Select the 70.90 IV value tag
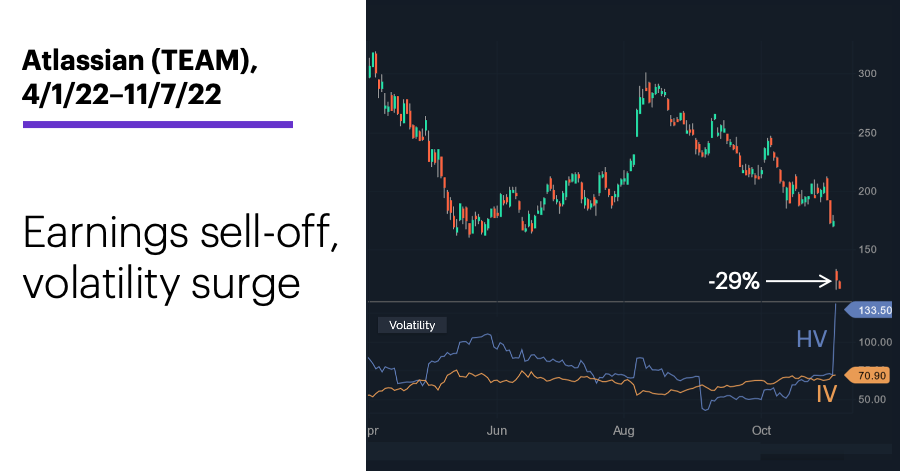The image size is (900, 471). pyautogui.click(x=868, y=376)
